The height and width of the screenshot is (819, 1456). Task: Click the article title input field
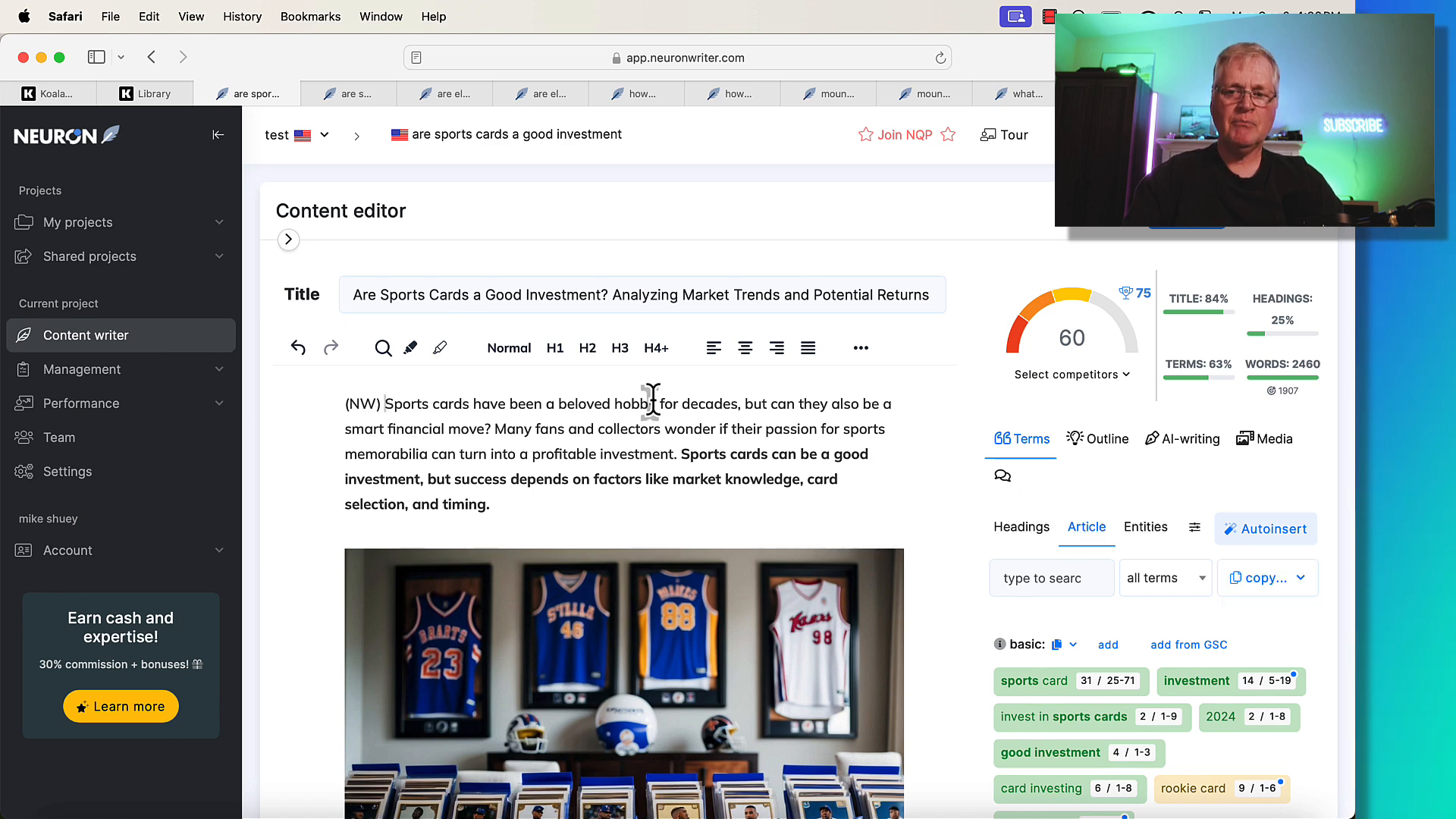pos(641,294)
